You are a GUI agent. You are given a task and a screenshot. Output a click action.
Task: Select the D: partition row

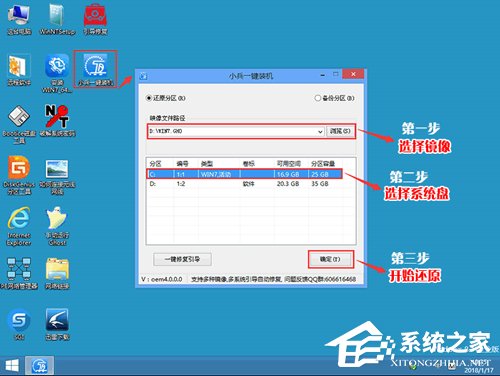coord(244,184)
